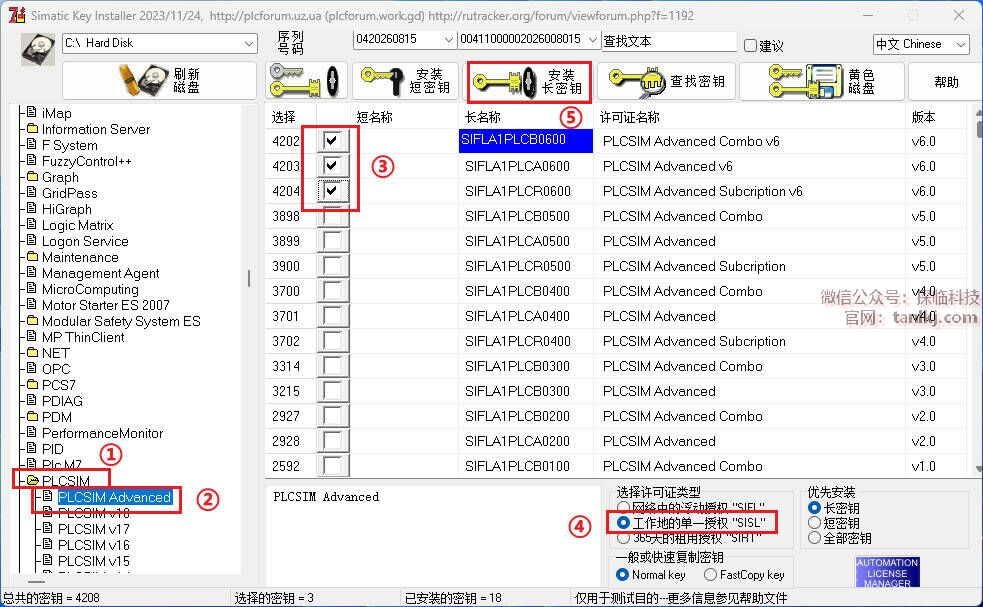Click PLCSIM v17 document icon
This screenshot has height=607, width=983.
click(x=48, y=528)
